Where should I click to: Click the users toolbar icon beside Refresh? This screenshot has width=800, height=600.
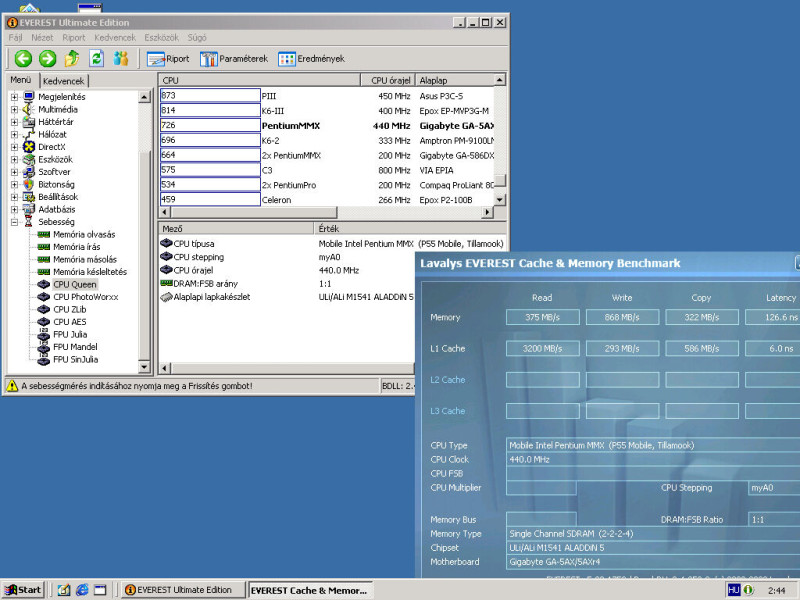(121, 59)
